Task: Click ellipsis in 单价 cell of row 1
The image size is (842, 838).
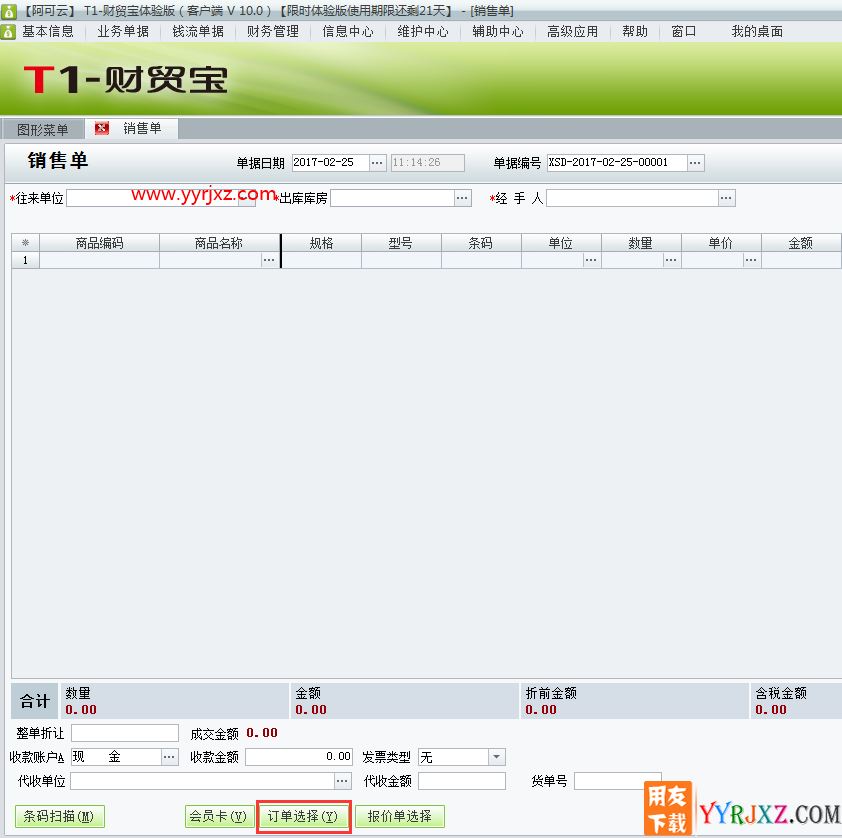Action: coord(751,260)
